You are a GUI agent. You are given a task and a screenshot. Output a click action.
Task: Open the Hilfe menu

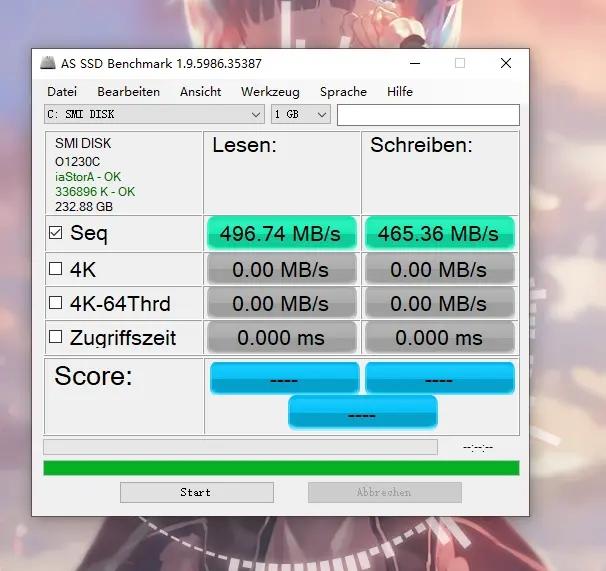tap(400, 92)
